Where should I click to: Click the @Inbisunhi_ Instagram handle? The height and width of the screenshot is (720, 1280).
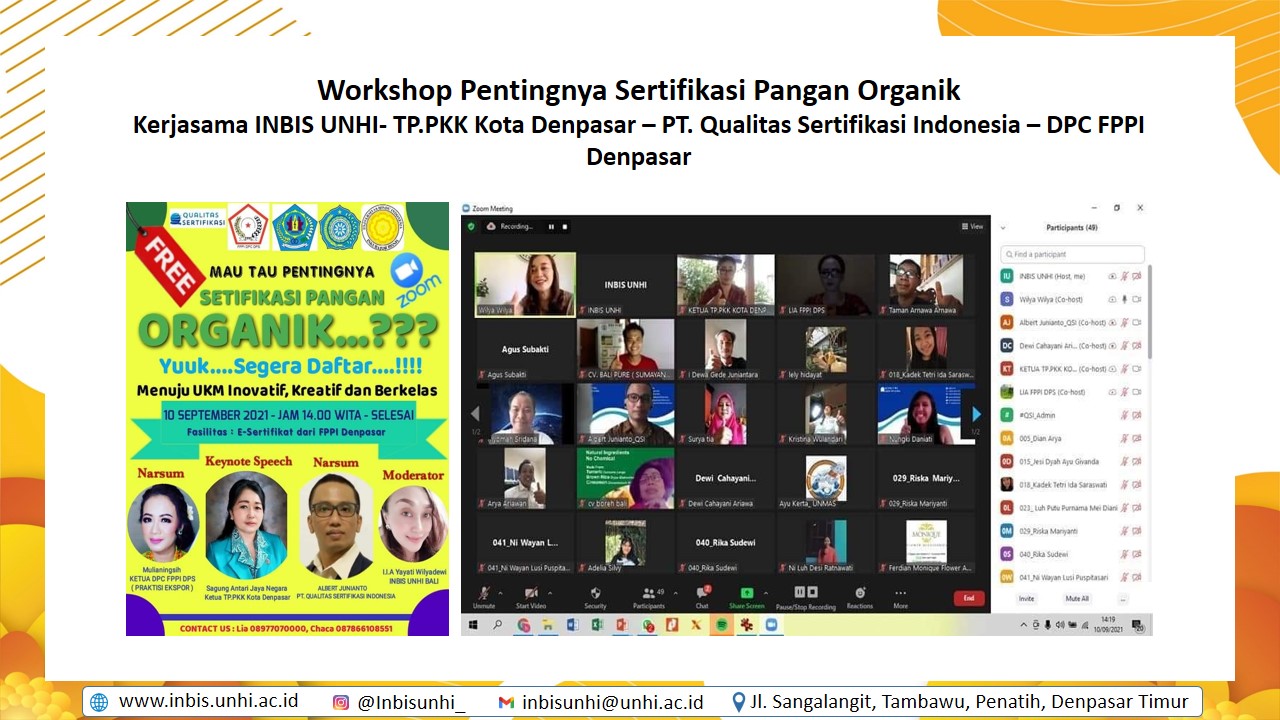[x=411, y=702]
